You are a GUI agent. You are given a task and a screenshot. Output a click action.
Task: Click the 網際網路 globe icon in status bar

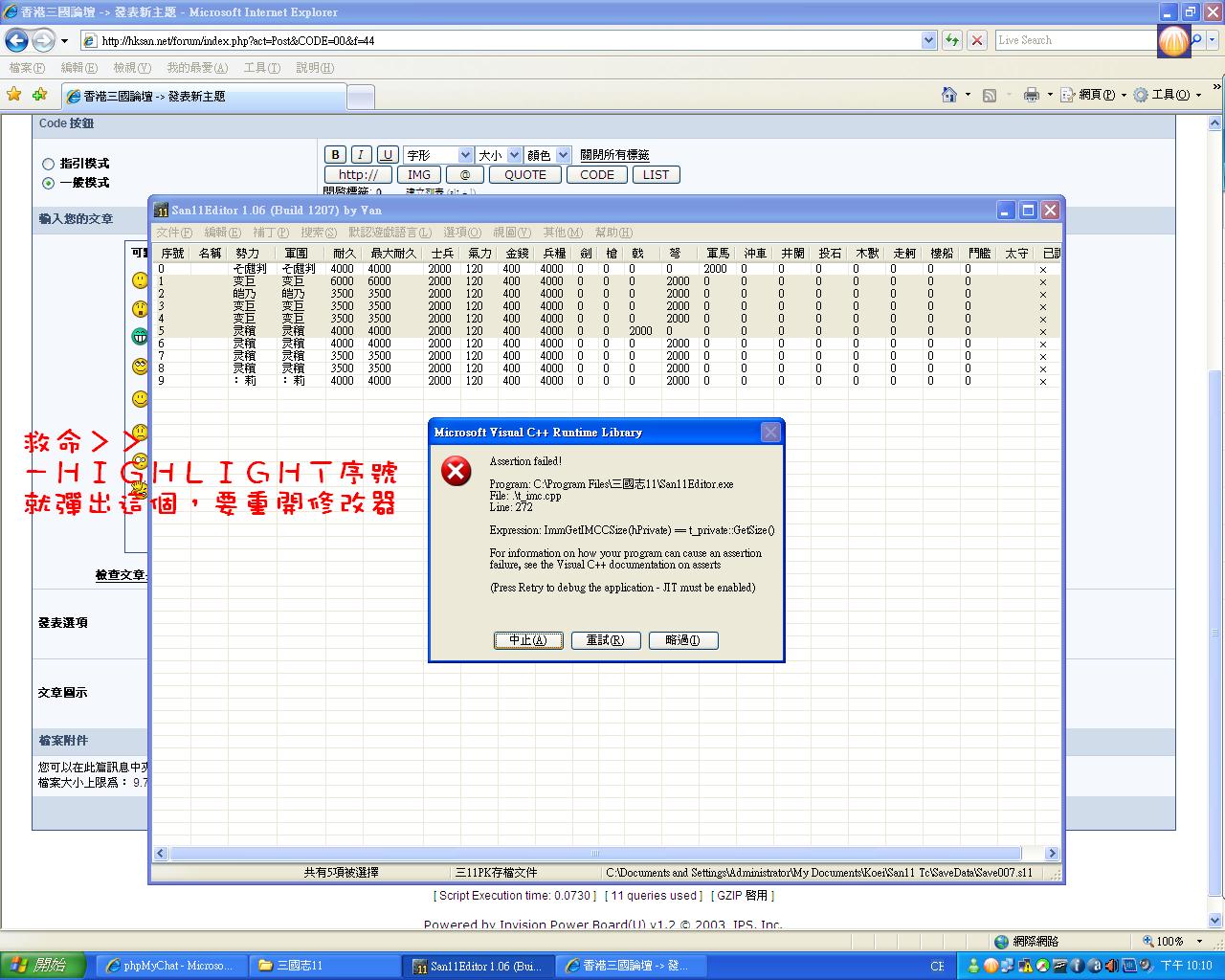(x=1002, y=942)
